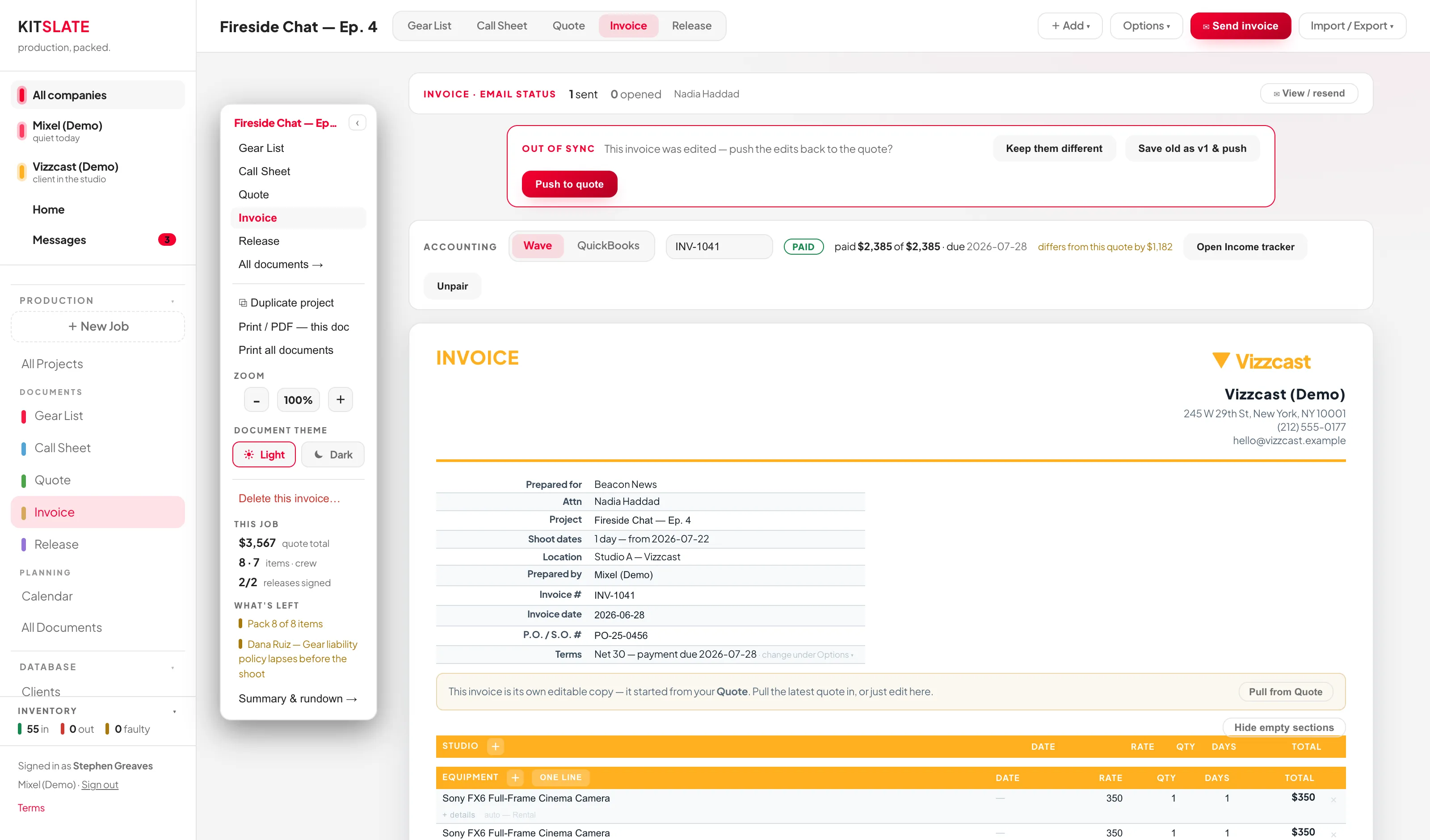Click Duplicate project

299,302
